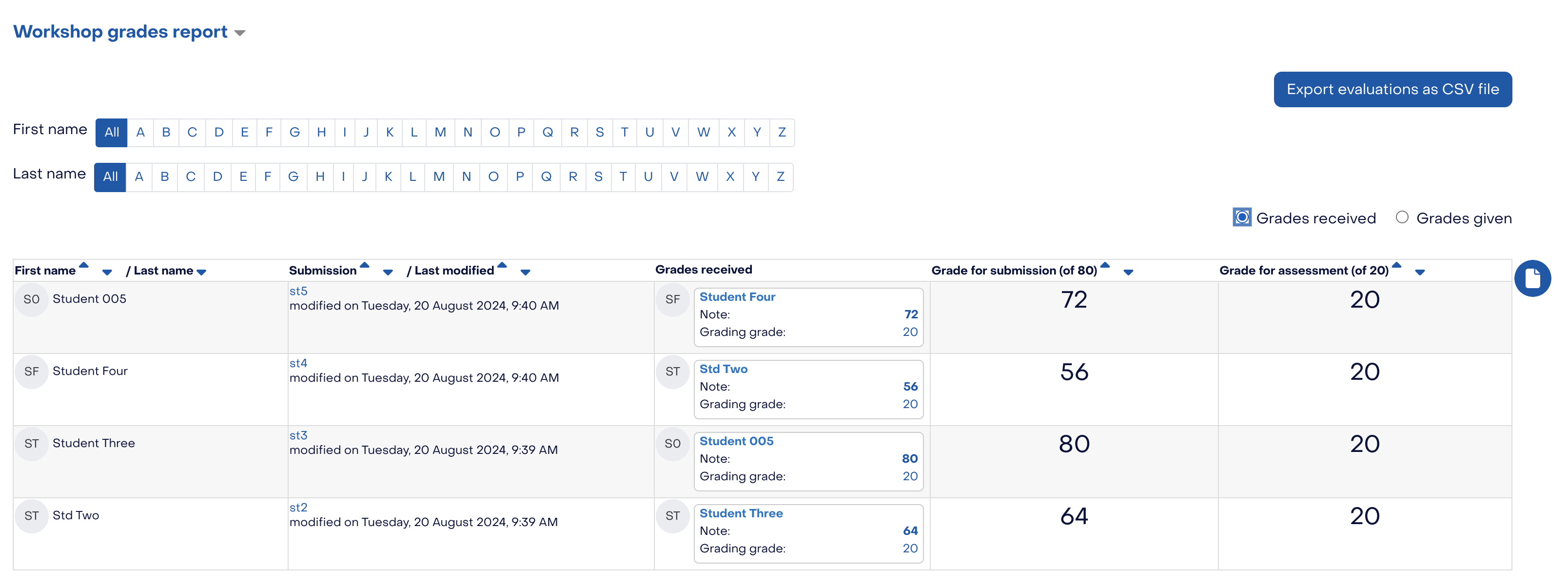Click First name column header
Viewport: 1568px width, 587px height.
click(x=45, y=271)
